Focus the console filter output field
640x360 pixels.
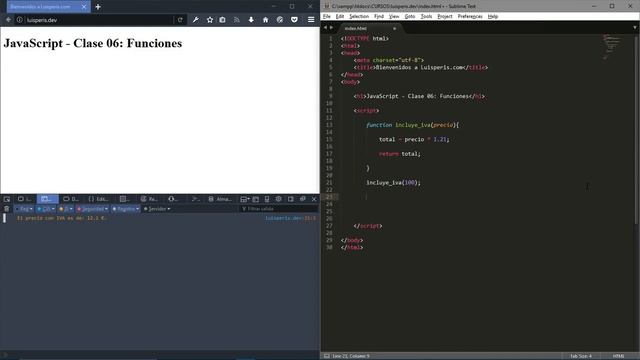coord(278,209)
